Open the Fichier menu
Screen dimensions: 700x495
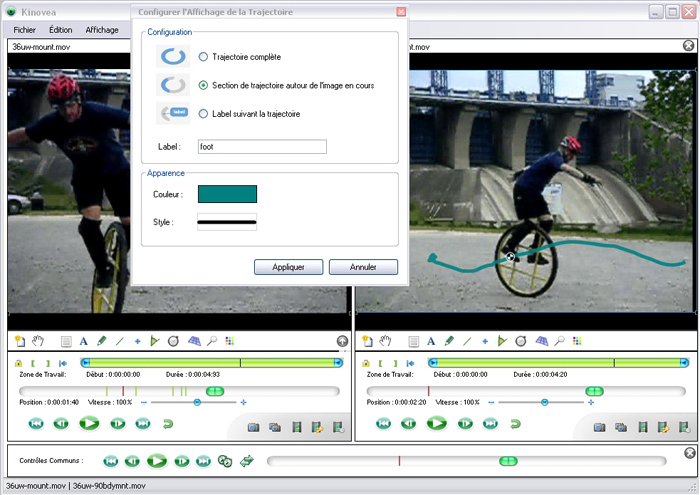tap(24, 30)
